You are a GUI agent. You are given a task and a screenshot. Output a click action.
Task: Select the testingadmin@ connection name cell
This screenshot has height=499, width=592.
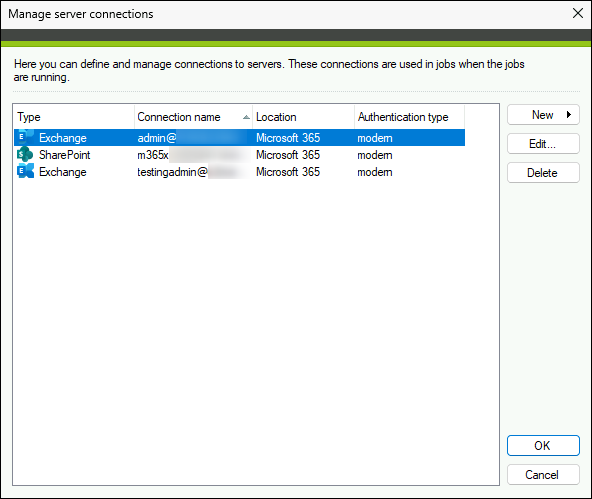click(x=193, y=172)
